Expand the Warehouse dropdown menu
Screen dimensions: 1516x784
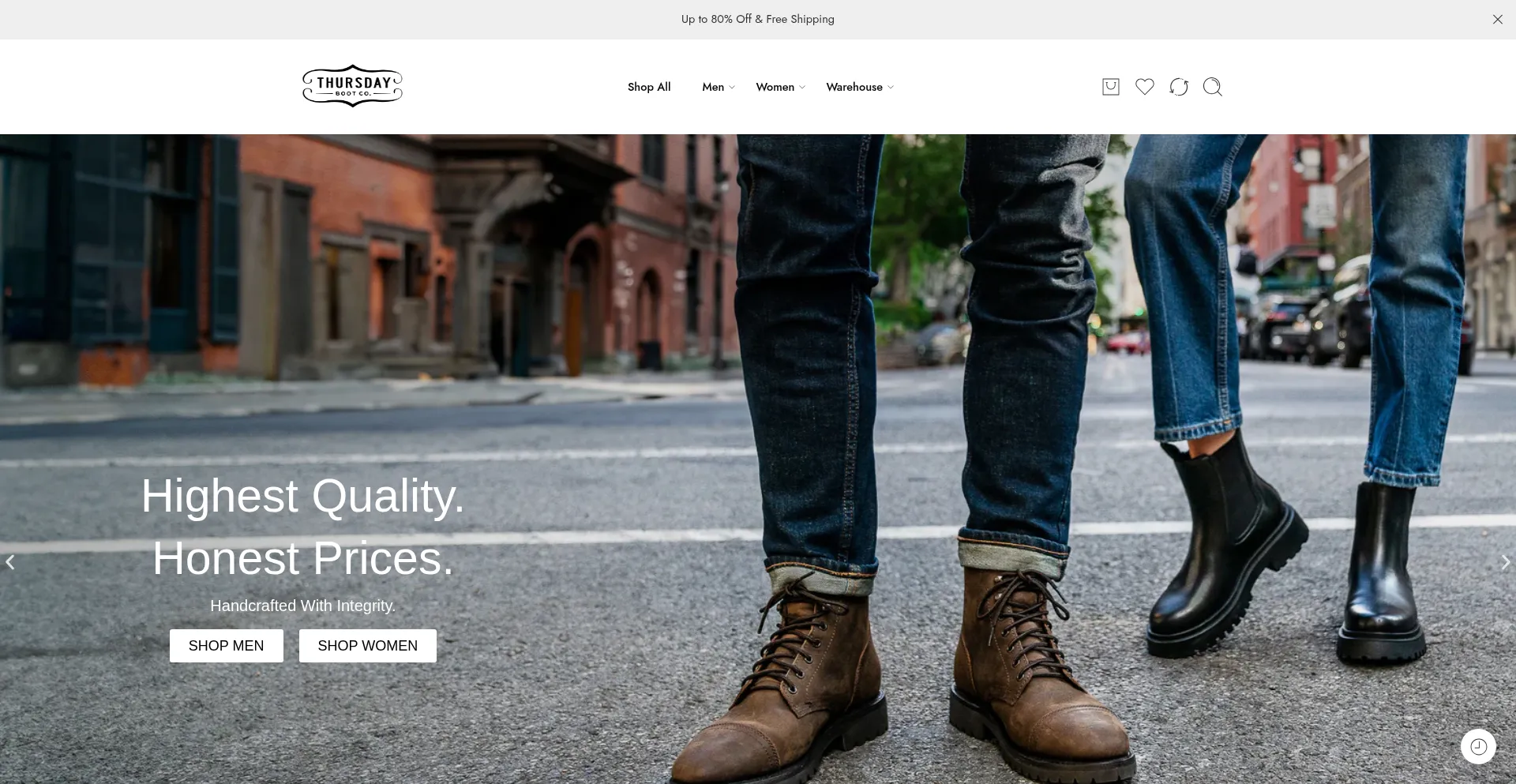tap(860, 87)
